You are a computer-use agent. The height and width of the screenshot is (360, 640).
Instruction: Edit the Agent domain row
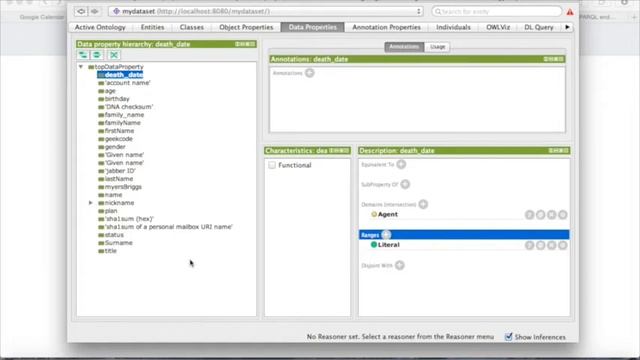(x=562, y=215)
